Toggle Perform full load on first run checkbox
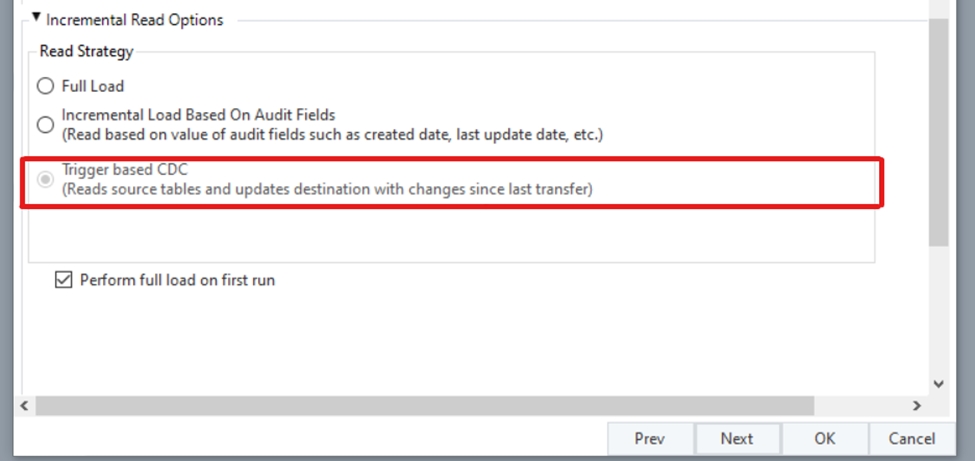Screen dimensions: 975x461 tap(64, 281)
